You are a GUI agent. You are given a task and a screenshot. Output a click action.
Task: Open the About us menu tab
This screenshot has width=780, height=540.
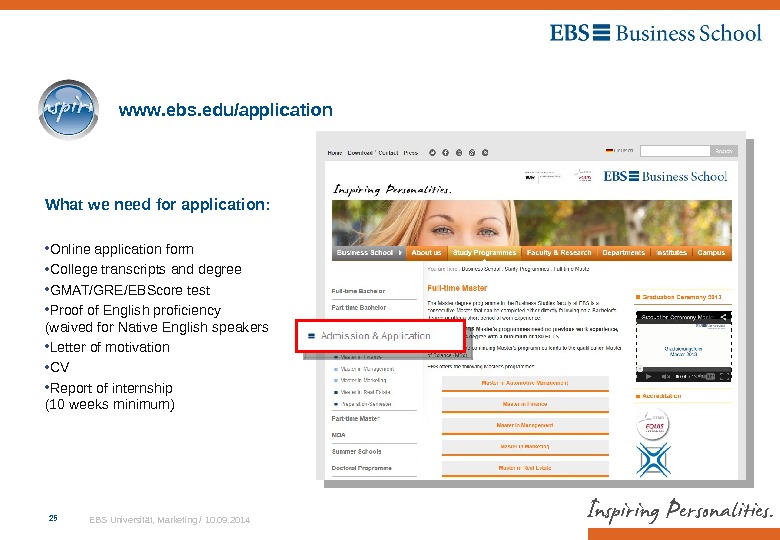point(426,253)
